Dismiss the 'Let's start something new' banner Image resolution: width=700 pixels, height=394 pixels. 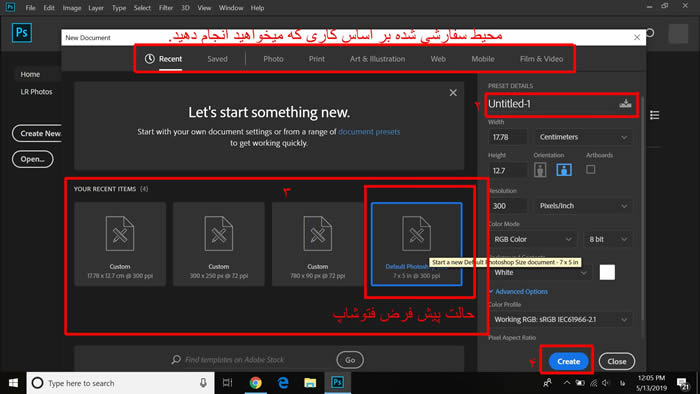[453, 92]
